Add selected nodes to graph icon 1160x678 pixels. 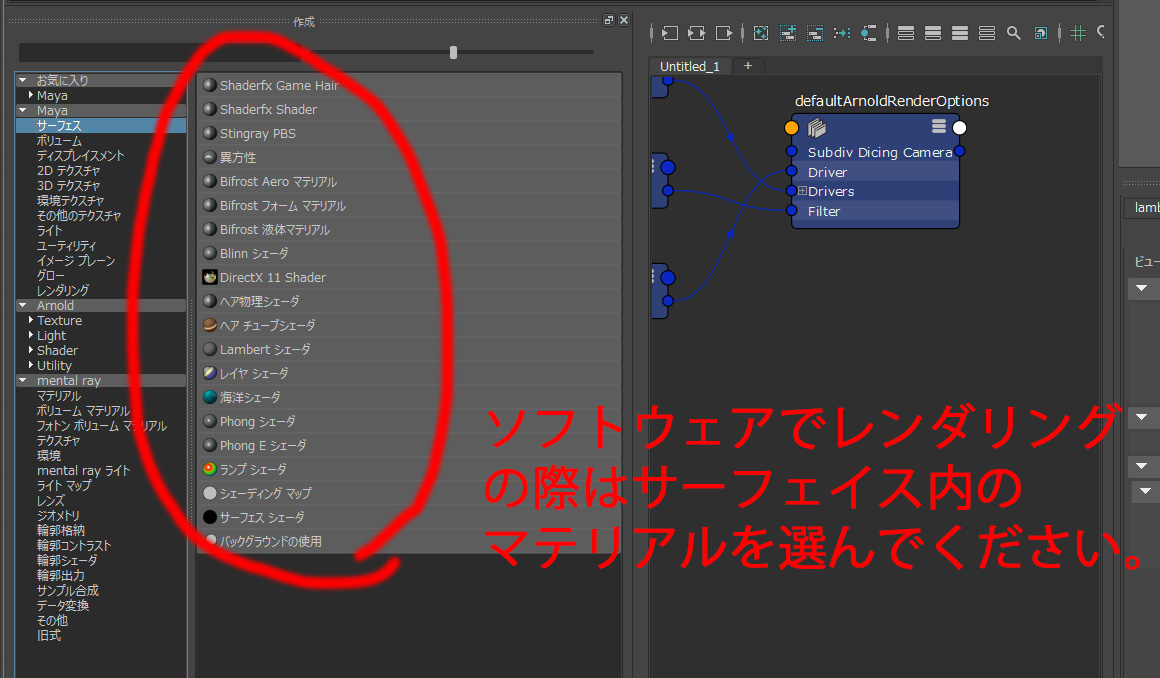point(788,33)
